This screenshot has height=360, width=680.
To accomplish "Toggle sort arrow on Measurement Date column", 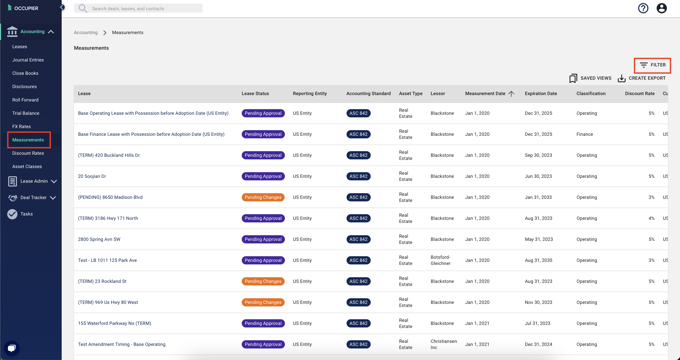I will pyautogui.click(x=511, y=94).
